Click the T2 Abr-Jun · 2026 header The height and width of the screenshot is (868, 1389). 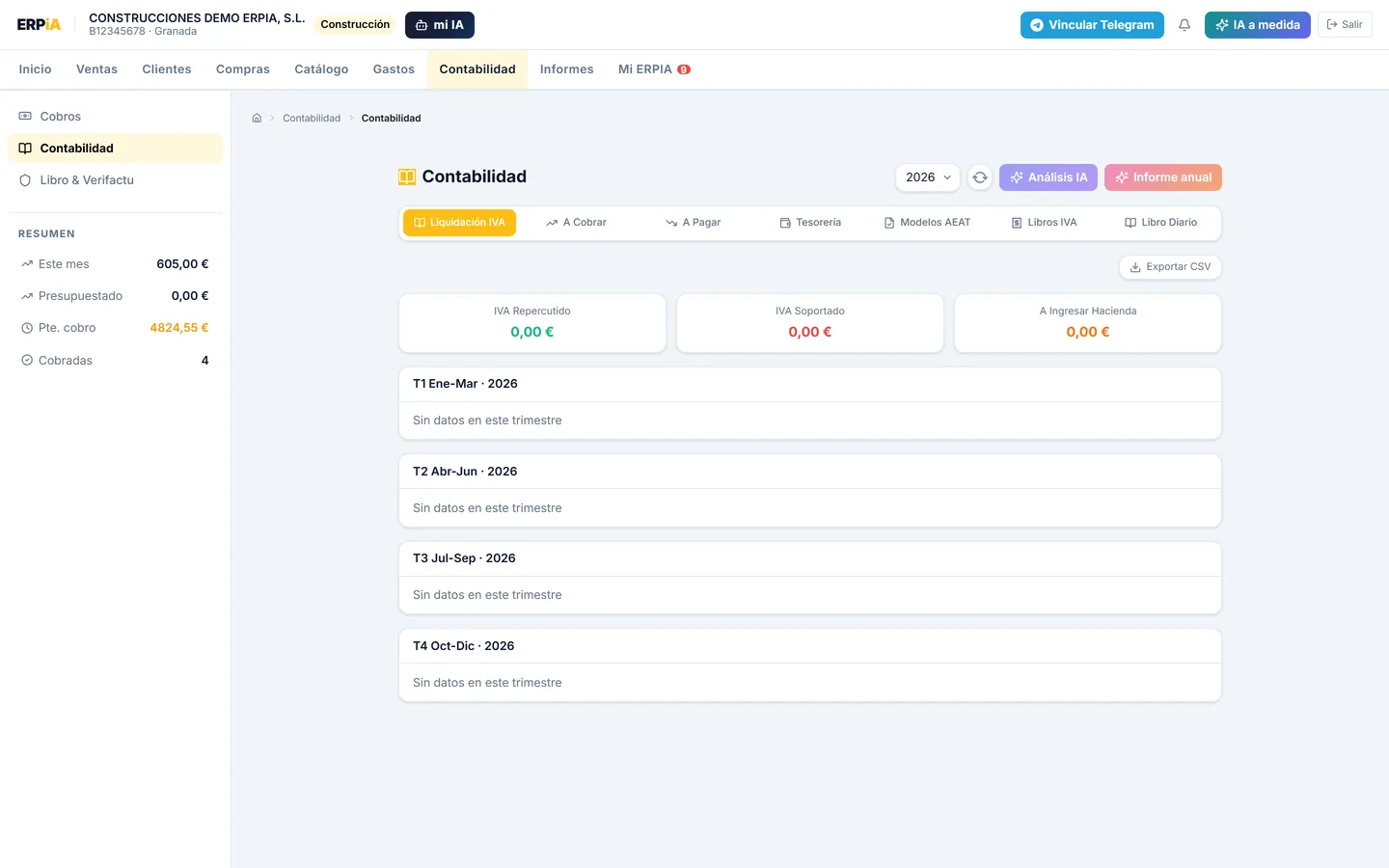click(x=810, y=472)
